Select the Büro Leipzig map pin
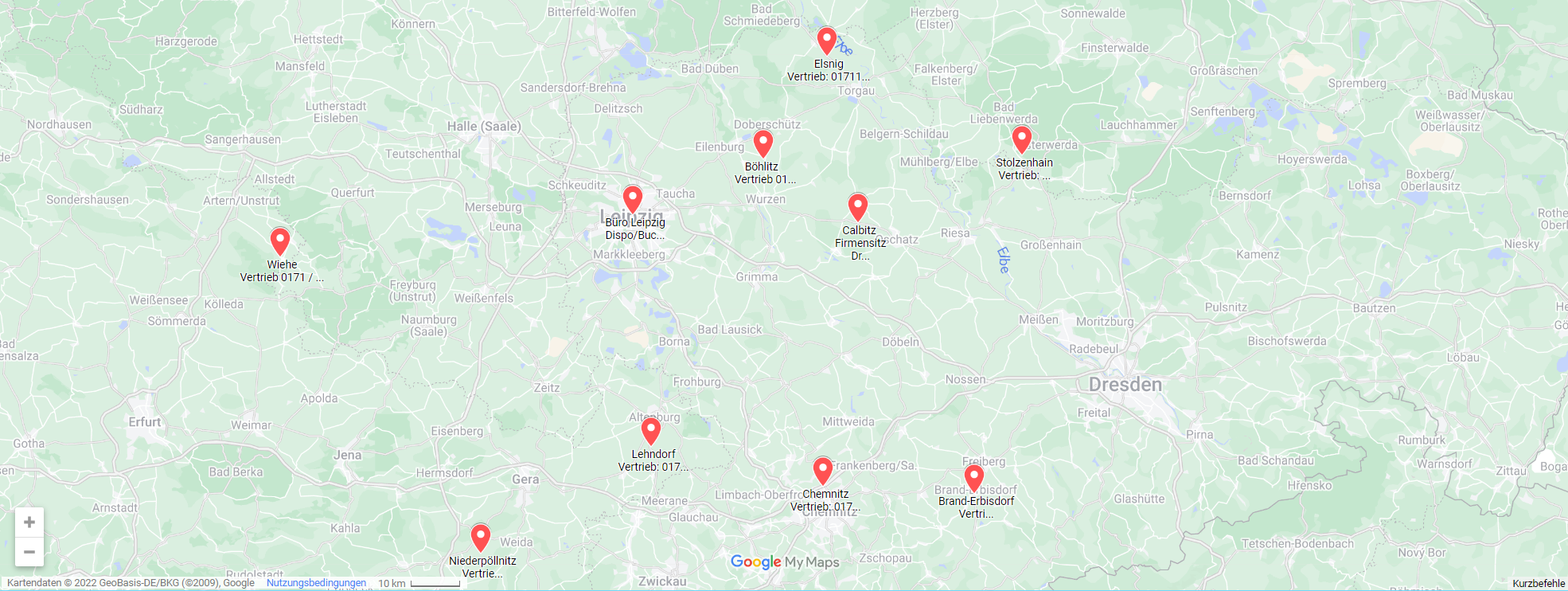 pyautogui.click(x=633, y=199)
